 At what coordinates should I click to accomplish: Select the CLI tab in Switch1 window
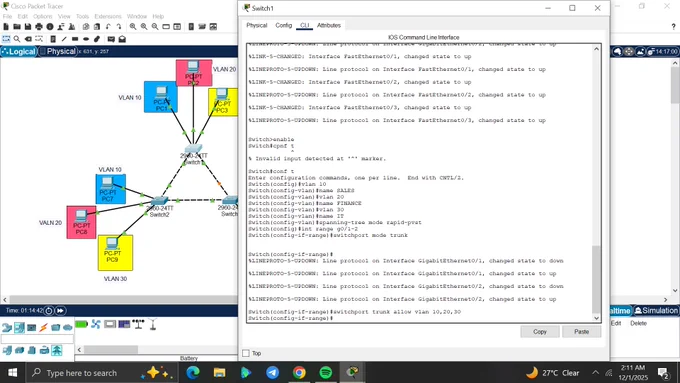(x=305, y=25)
